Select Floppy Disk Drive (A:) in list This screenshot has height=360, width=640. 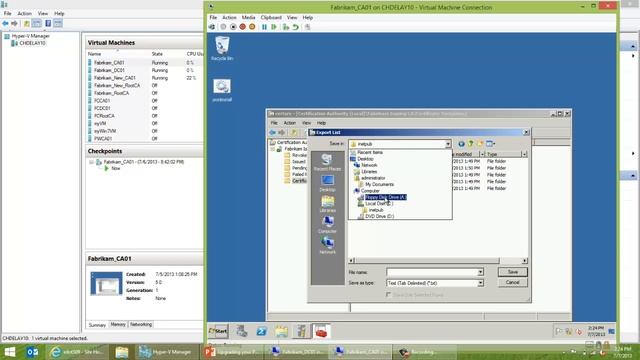pyautogui.click(x=385, y=197)
